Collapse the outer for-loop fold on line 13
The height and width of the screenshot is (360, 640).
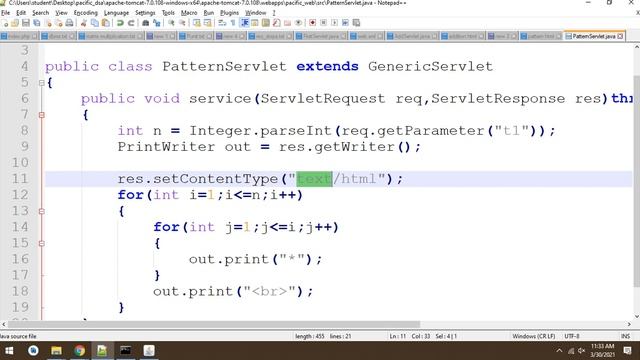(42, 211)
